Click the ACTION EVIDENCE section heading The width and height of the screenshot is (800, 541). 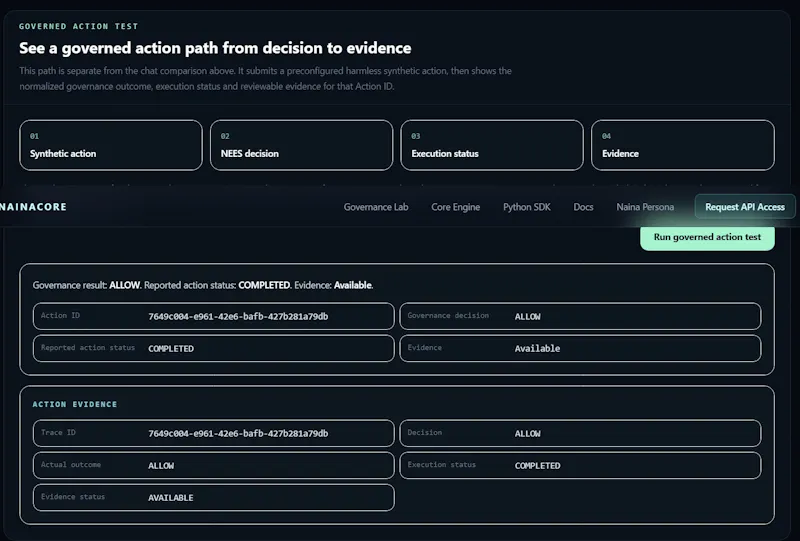[x=75, y=404]
